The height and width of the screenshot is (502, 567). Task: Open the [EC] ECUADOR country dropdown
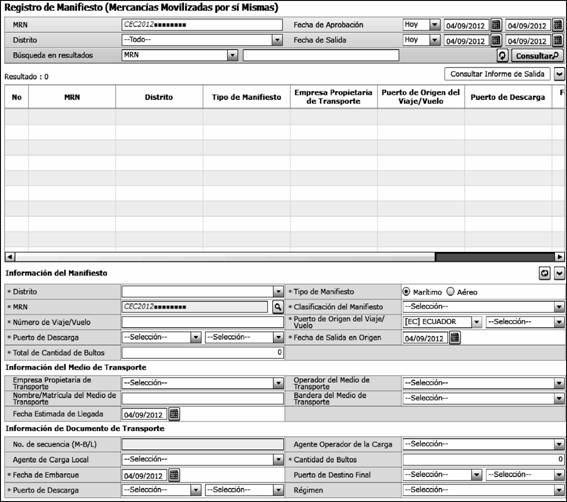(x=477, y=322)
